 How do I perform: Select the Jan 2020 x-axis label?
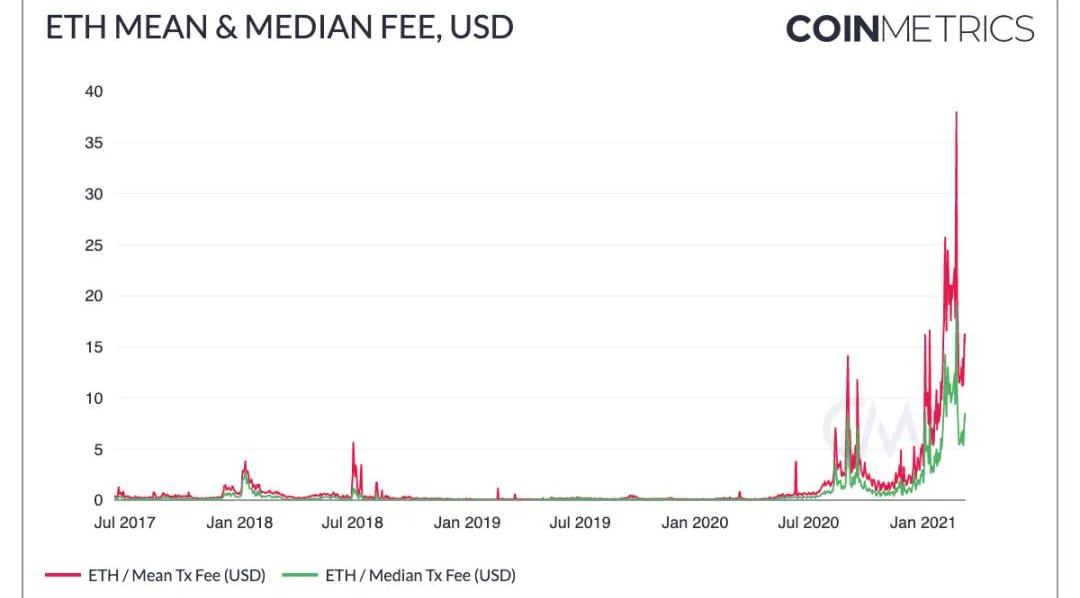click(x=695, y=522)
